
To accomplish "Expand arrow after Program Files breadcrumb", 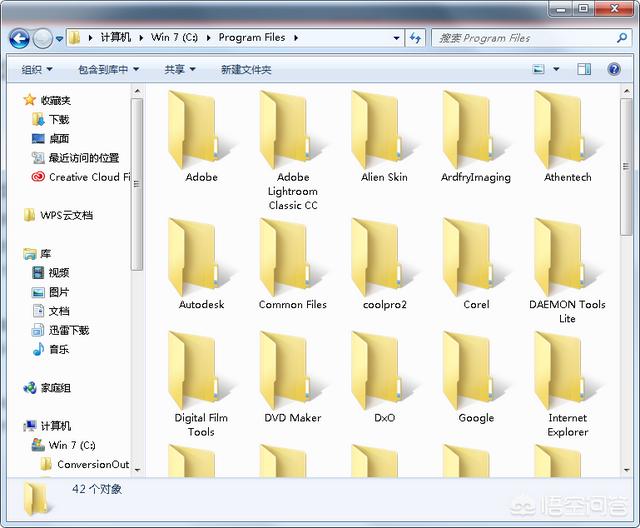I will (296, 38).
